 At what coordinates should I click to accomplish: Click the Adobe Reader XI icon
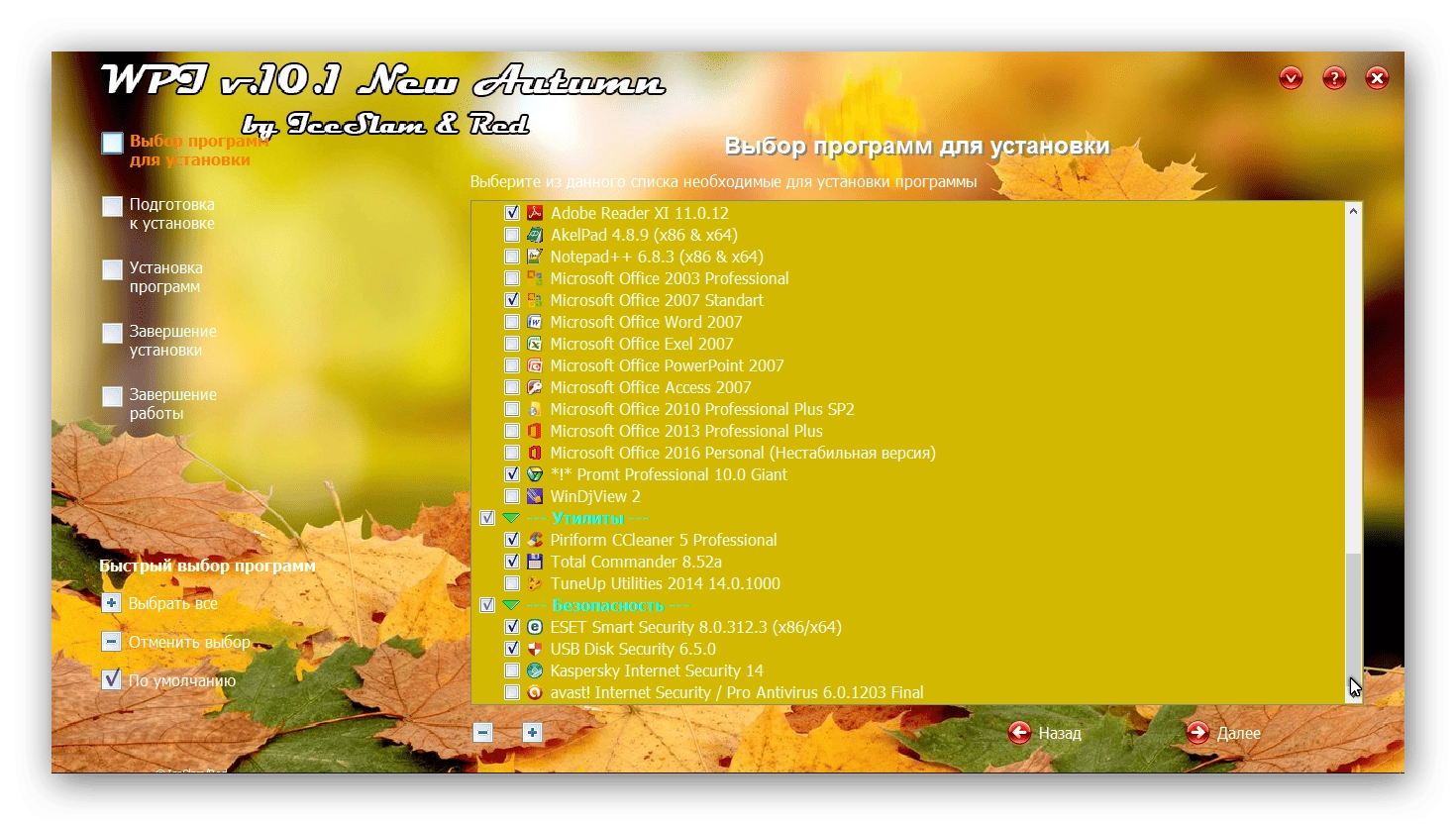point(535,213)
